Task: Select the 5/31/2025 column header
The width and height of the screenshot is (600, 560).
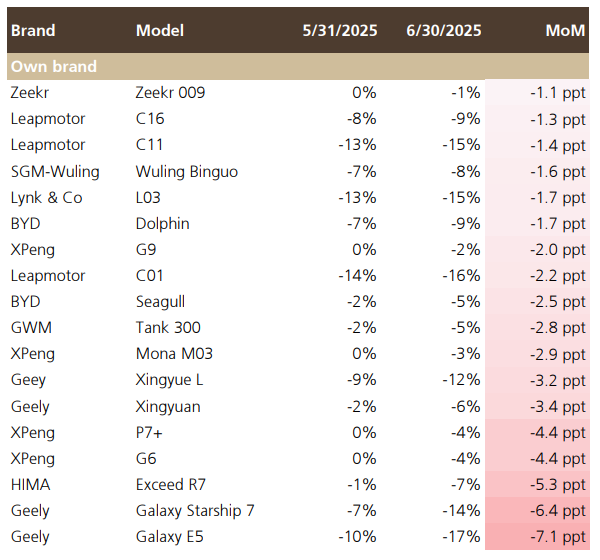Action: 340,30
